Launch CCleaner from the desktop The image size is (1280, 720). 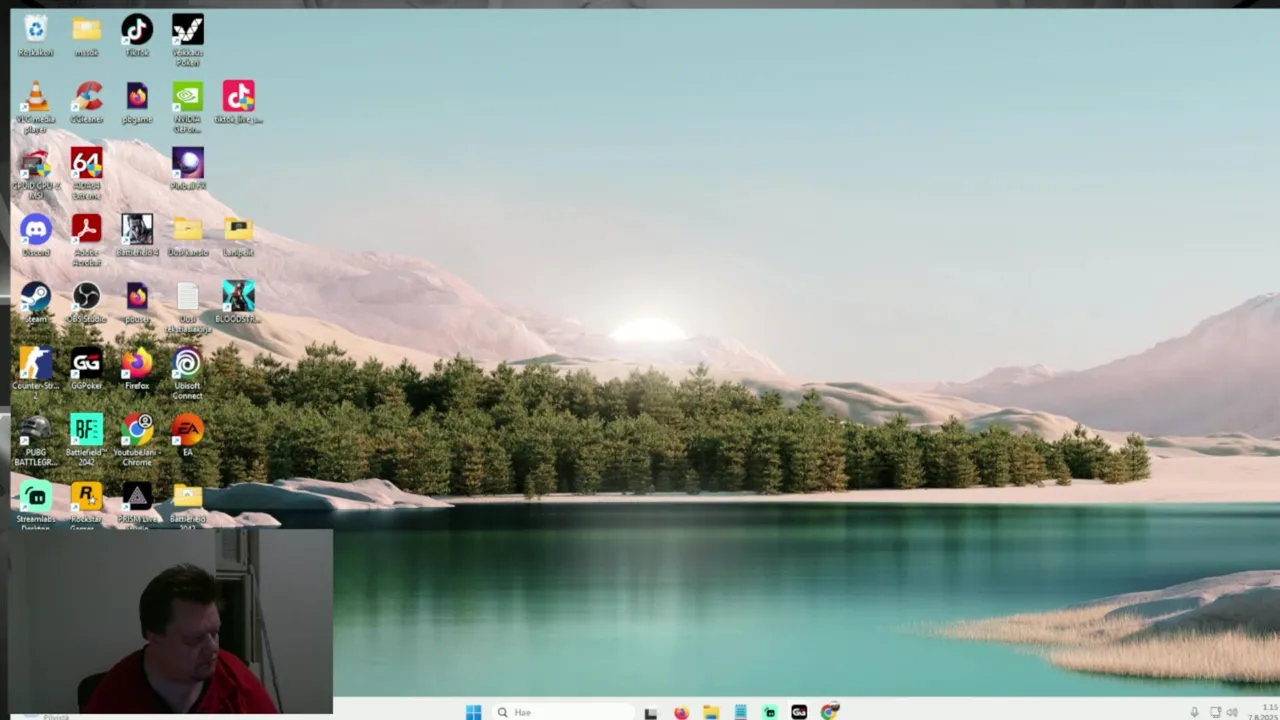[x=87, y=102]
